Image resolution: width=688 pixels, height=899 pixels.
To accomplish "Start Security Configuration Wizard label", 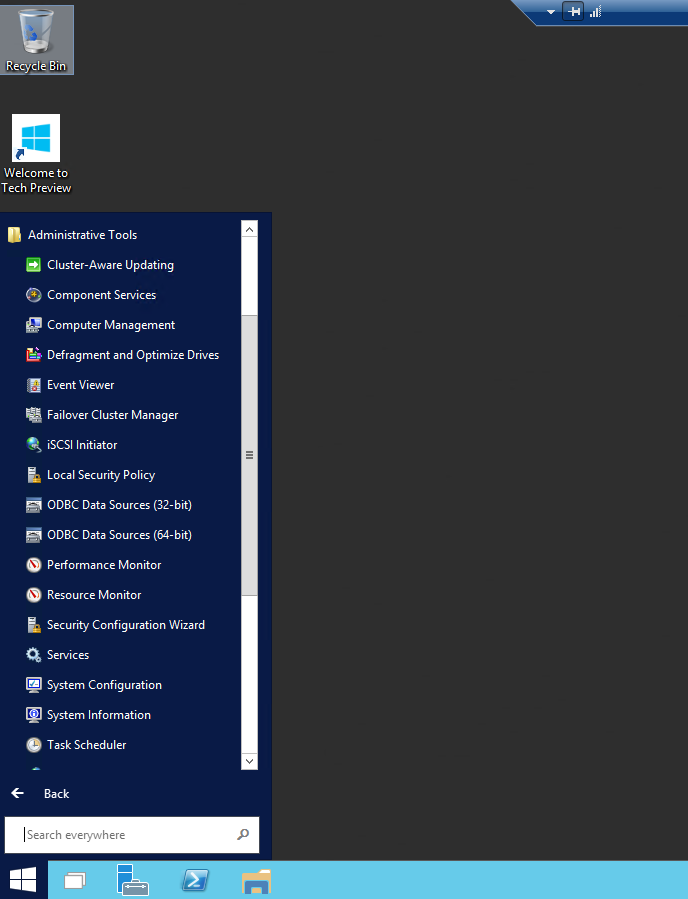I will coord(126,625).
